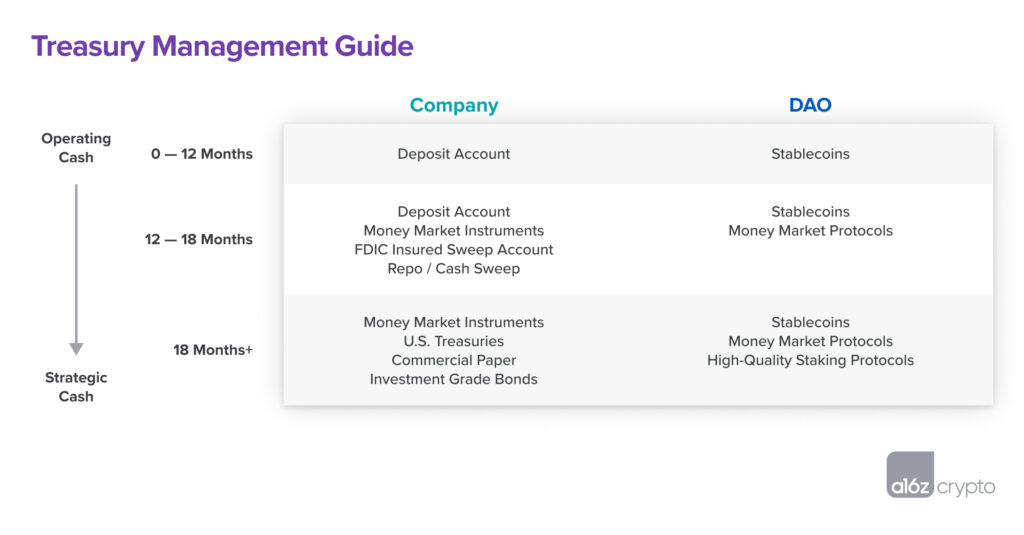The image size is (1024, 535).
Task: Click the Treasury Management Guide title
Action: [222, 46]
